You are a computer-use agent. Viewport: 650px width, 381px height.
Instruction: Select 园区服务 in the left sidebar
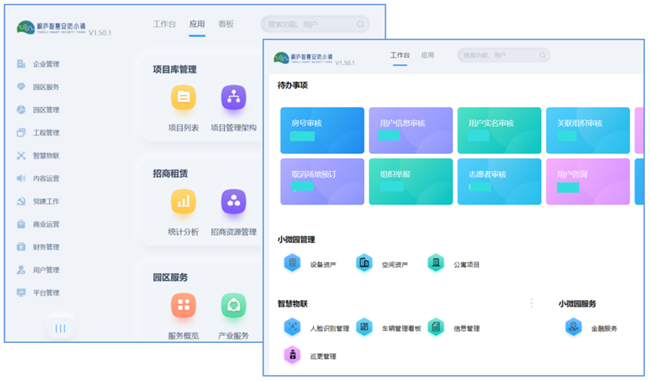pos(38,87)
